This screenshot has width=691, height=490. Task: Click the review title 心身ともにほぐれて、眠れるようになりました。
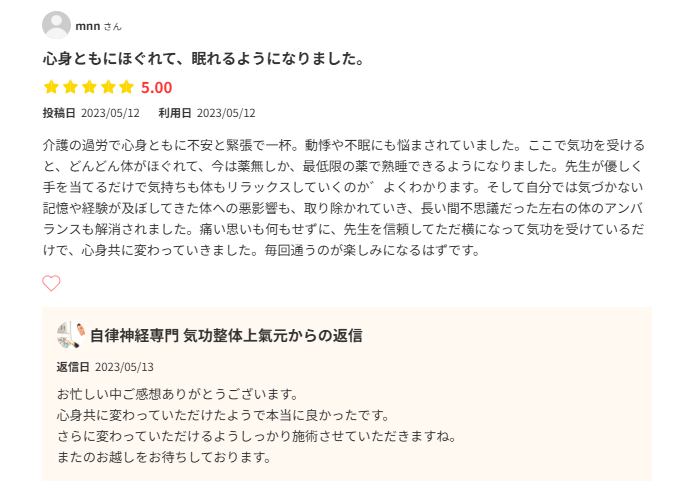[203, 59]
